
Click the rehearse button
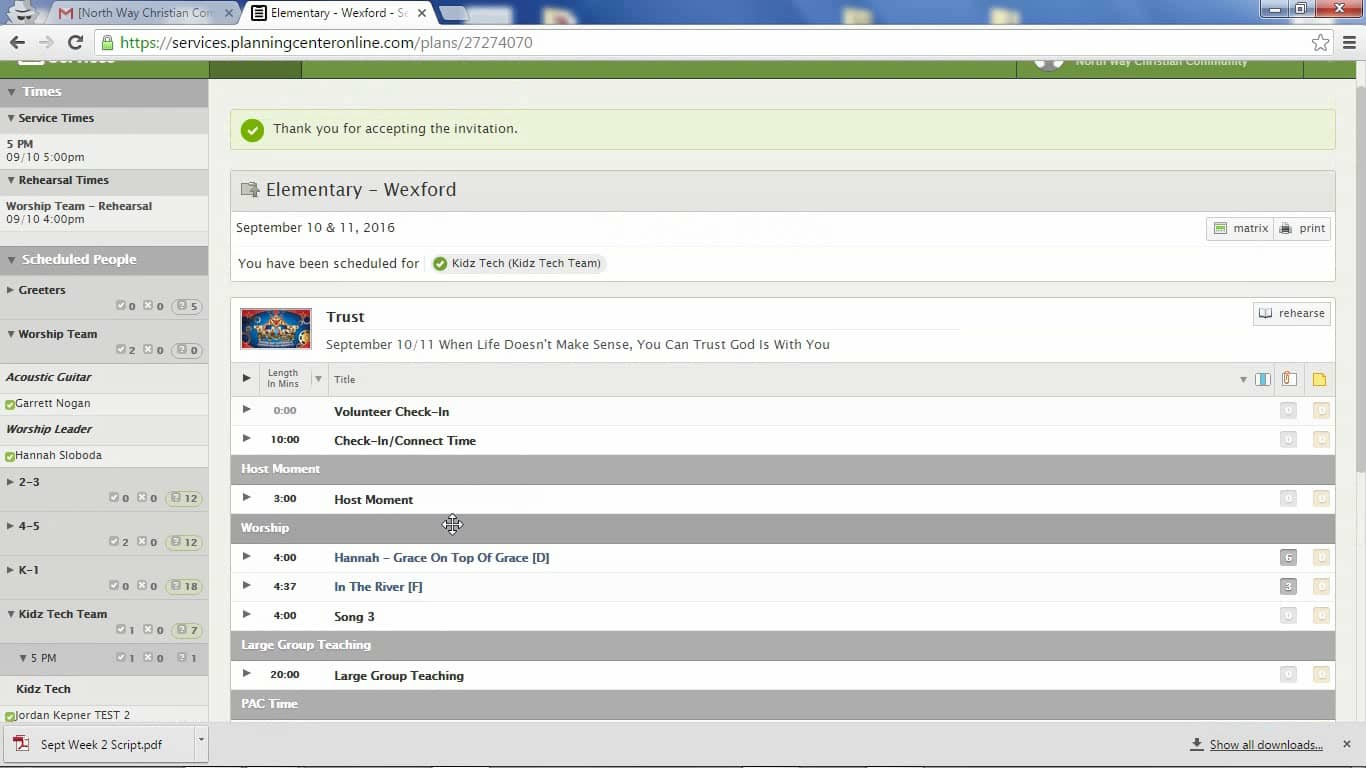coord(1291,313)
